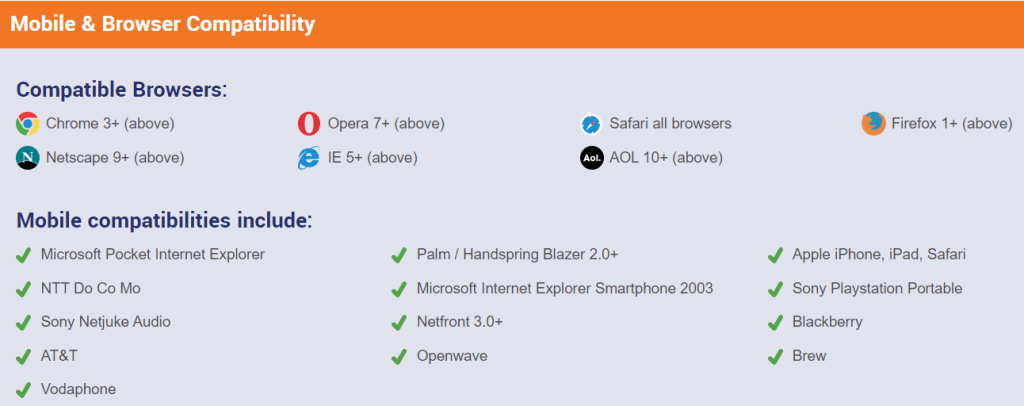Click the Compatible Browsers heading
This screenshot has width=1024, height=406.
point(121,89)
